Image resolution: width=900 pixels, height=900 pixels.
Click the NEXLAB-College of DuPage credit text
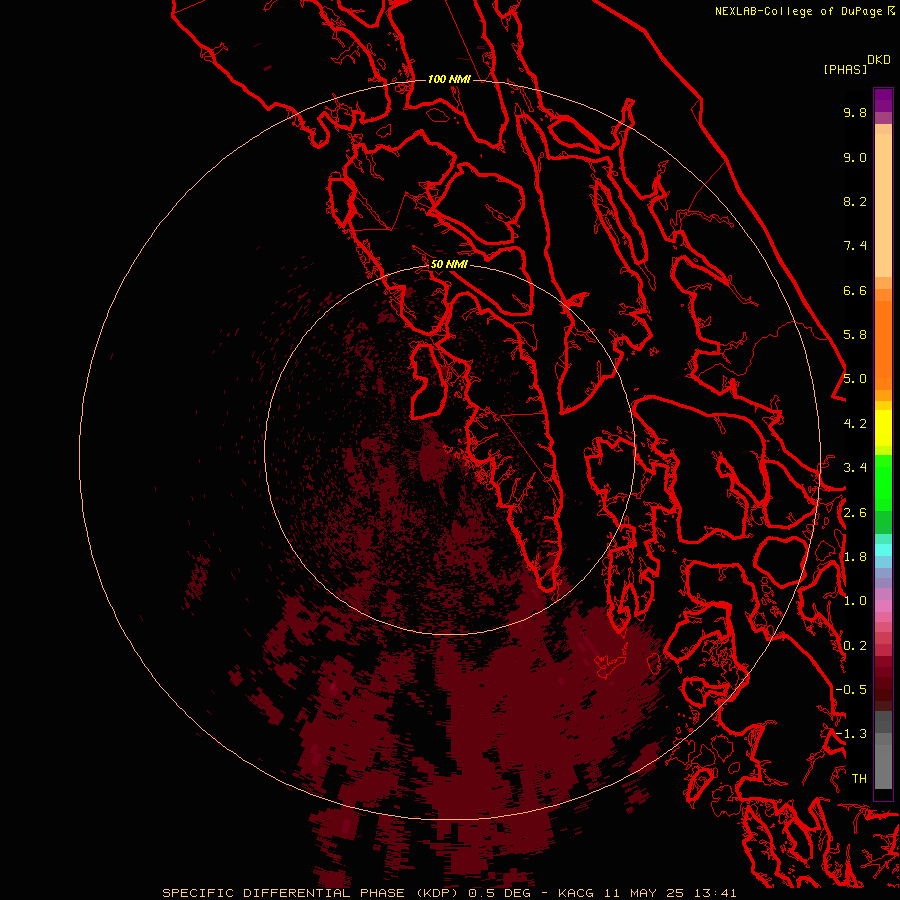coord(800,11)
